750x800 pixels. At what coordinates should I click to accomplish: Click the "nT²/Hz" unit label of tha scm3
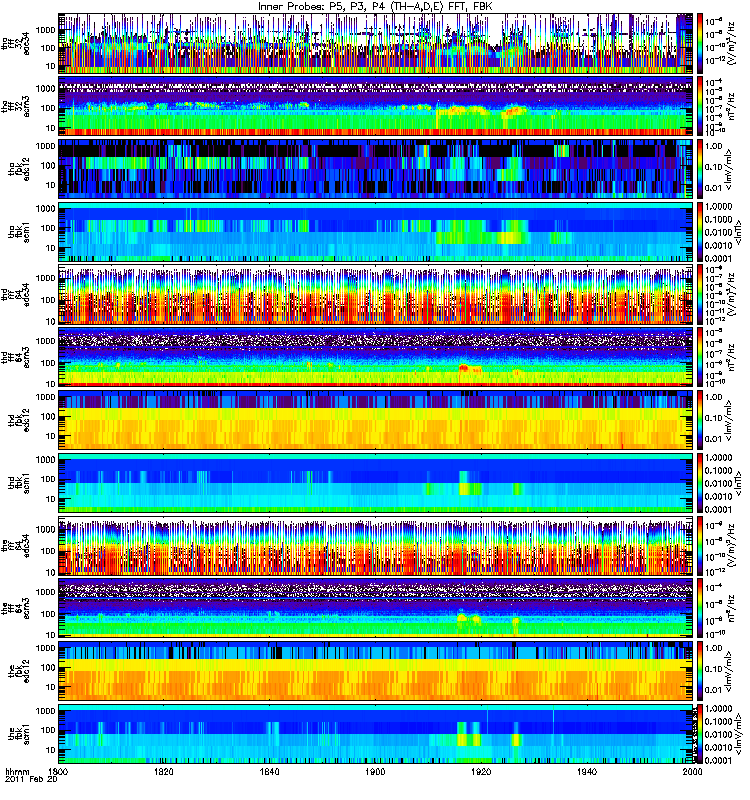(x=731, y=106)
